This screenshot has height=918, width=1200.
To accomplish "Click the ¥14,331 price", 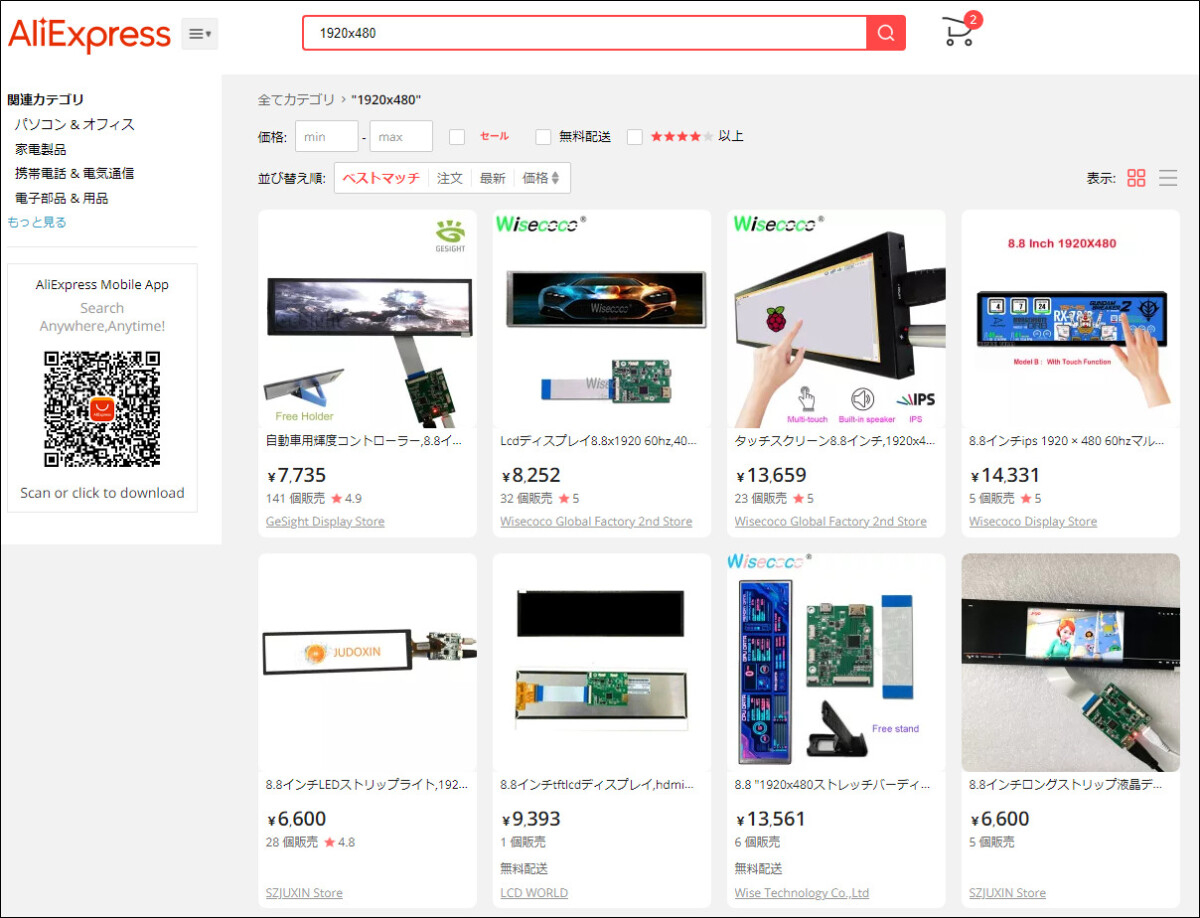I will coord(1005,475).
